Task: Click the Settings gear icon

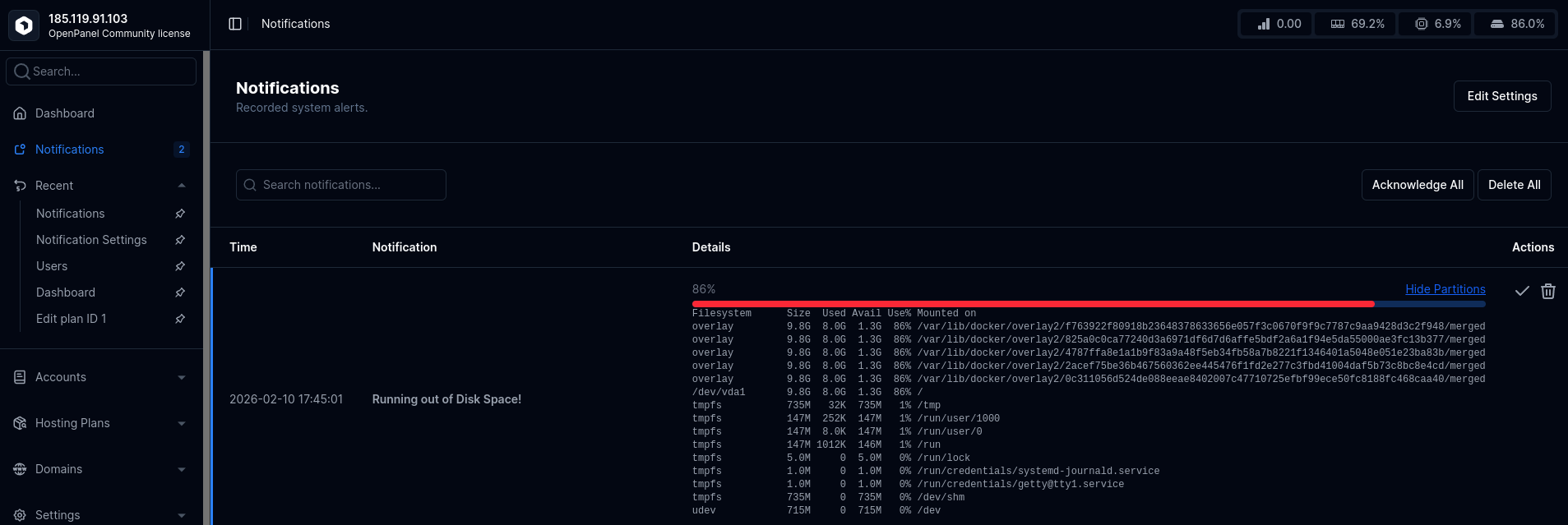Action: (x=20, y=515)
